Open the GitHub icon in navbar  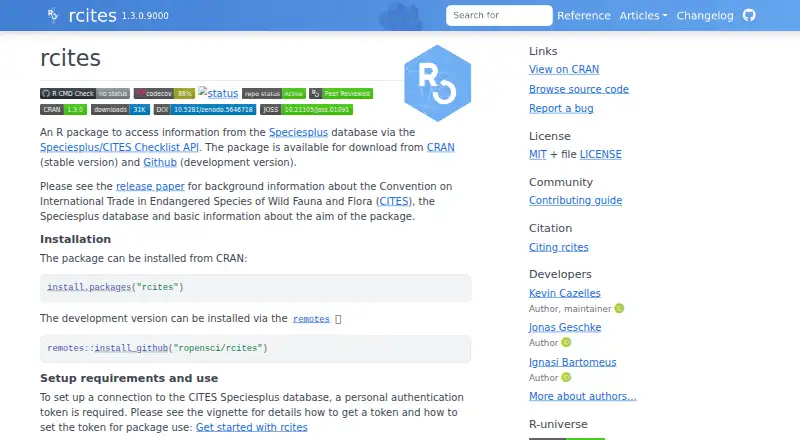pyautogui.click(x=749, y=15)
